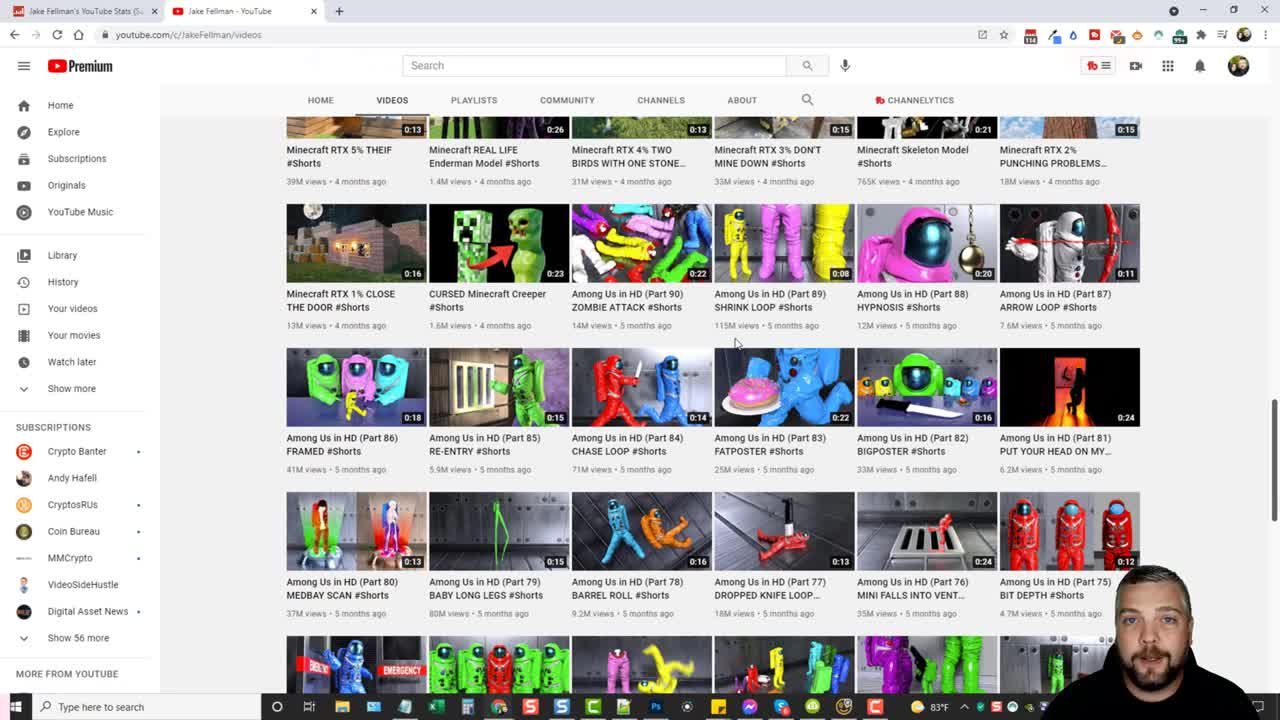Click inside the YouTube Search field
1280x720 pixels.
[x=594, y=66]
